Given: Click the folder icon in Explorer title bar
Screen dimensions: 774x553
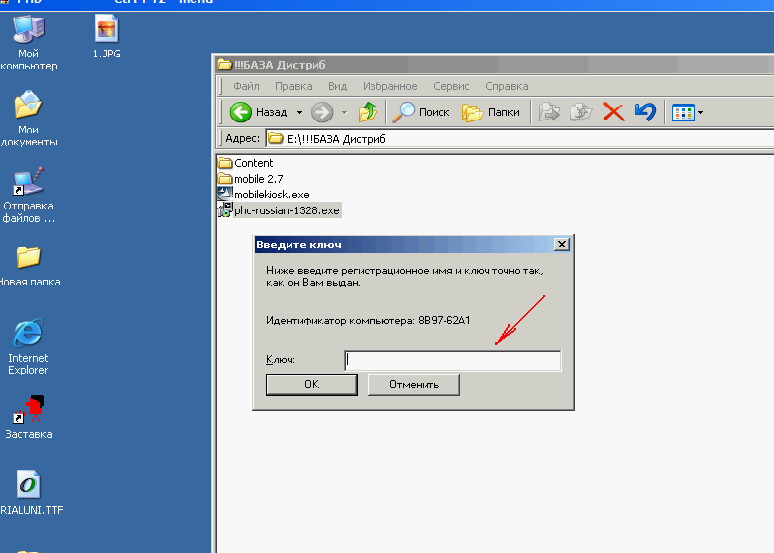Looking at the screenshot, I should coord(225,65).
